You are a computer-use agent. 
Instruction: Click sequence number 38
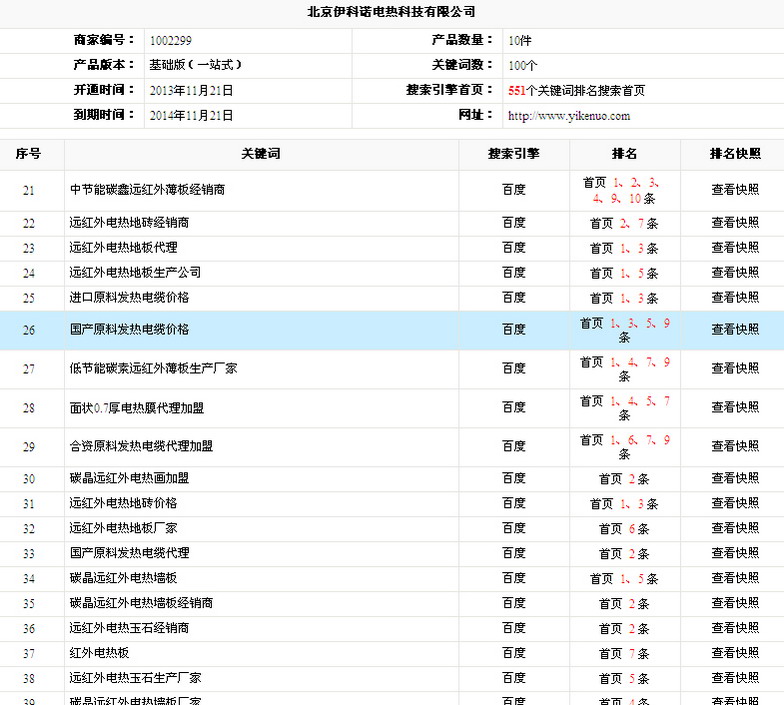click(28, 678)
